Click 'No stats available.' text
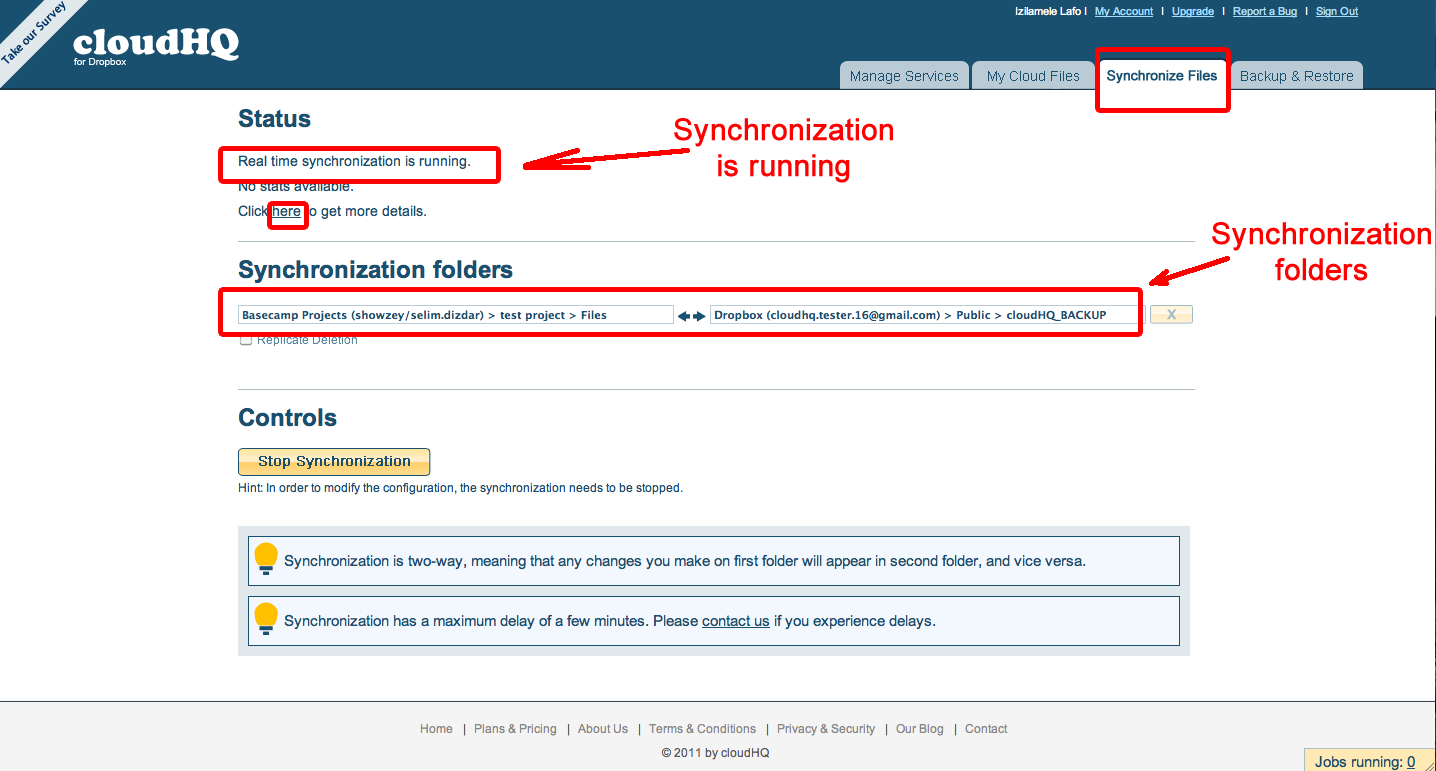Image resolution: width=1436 pixels, height=771 pixels. (296, 186)
